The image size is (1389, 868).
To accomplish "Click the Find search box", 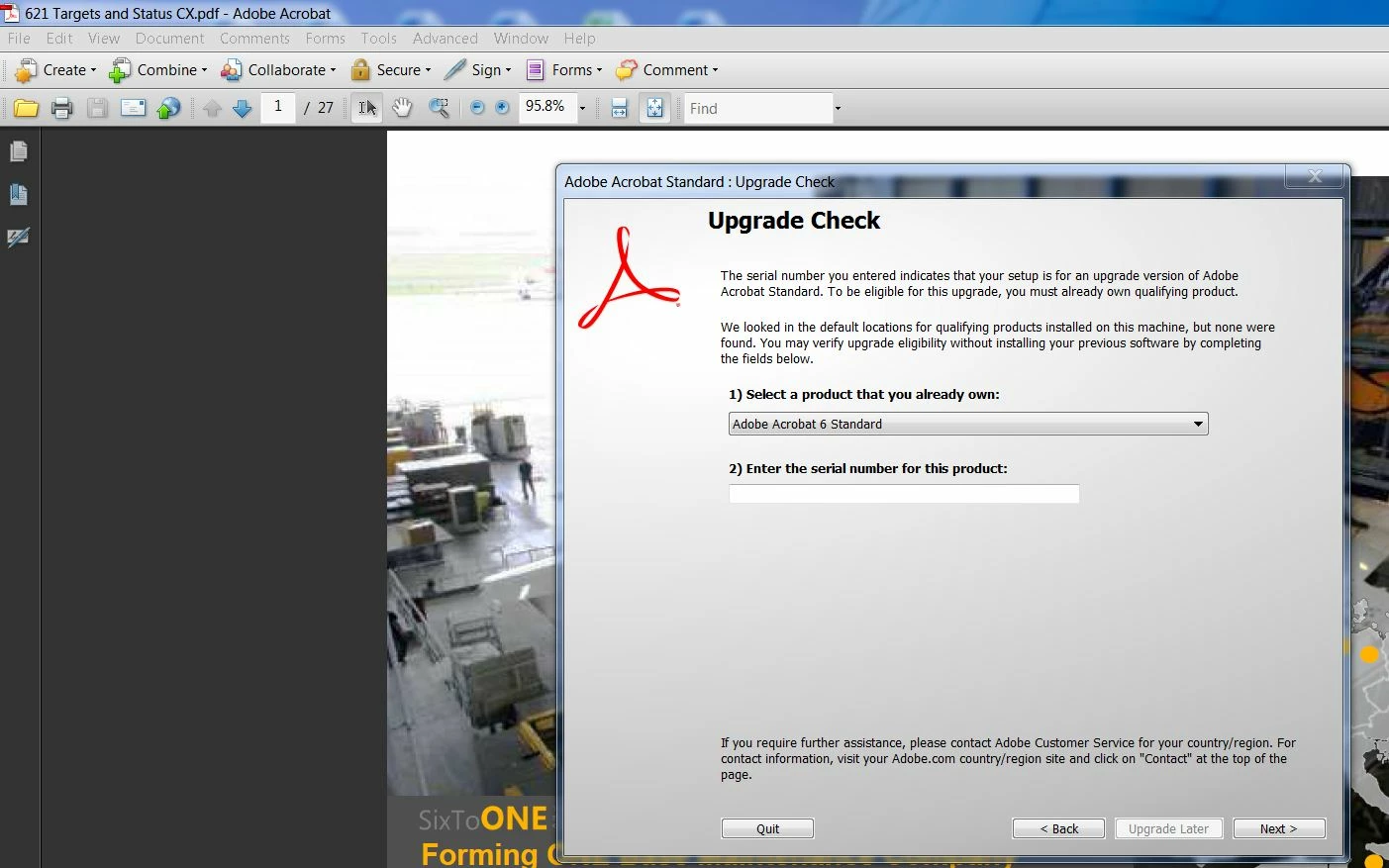I will click(x=758, y=108).
